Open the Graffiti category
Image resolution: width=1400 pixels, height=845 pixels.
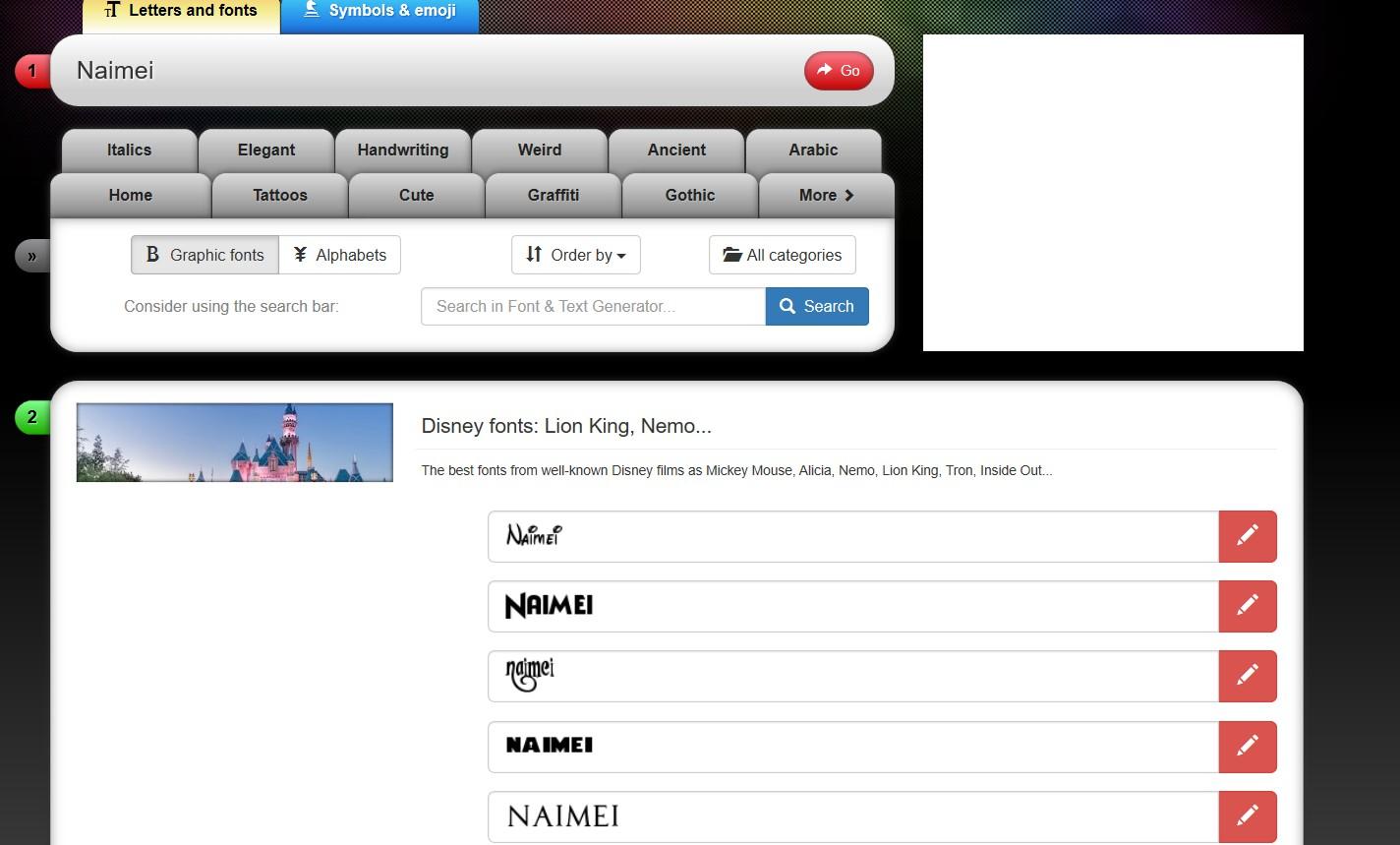coord(554,196)
